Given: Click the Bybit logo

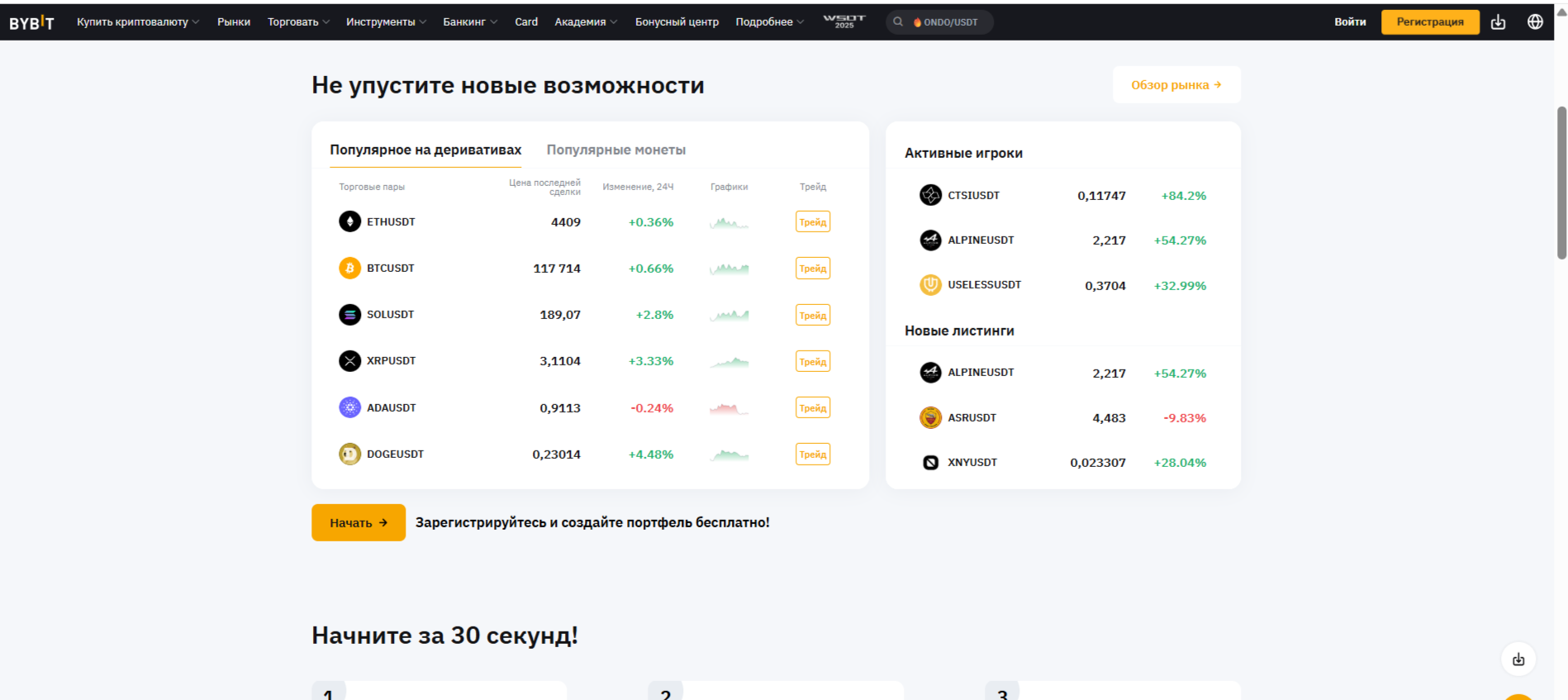Looking at the screenshot, I should pyautogui.click(x=32, y=22).
